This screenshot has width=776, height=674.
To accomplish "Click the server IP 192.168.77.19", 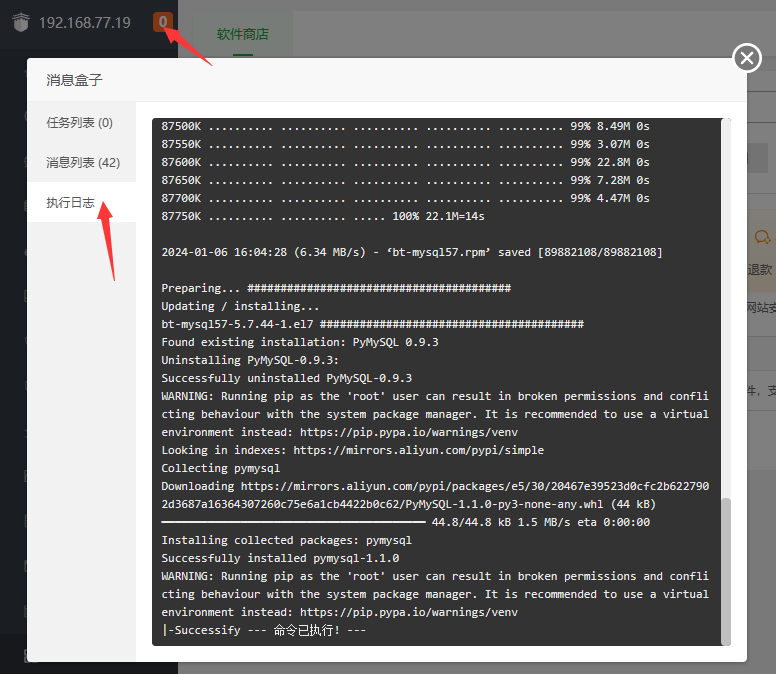I will 85,23.
